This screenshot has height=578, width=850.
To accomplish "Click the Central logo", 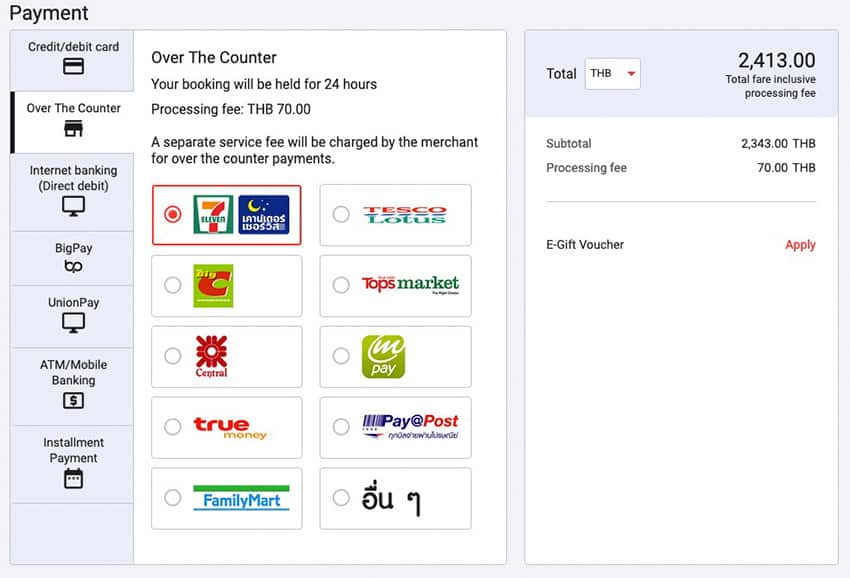I will [x=211, y=356].
